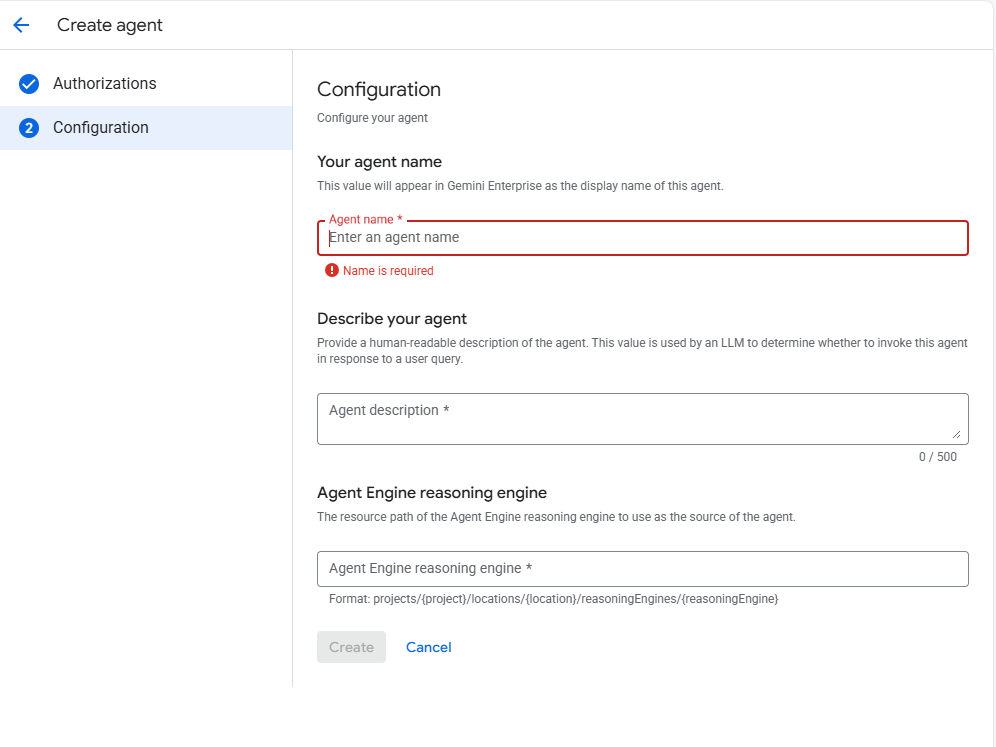Click the Configure your agent subtitle

371,117
